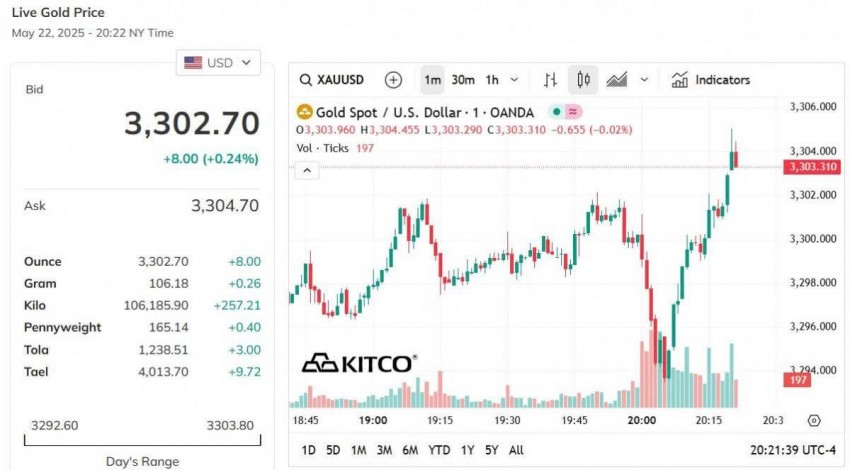Click the 3,303.310 price label on axis
This screenshot has width=850, height=470.
click(810, 167)
